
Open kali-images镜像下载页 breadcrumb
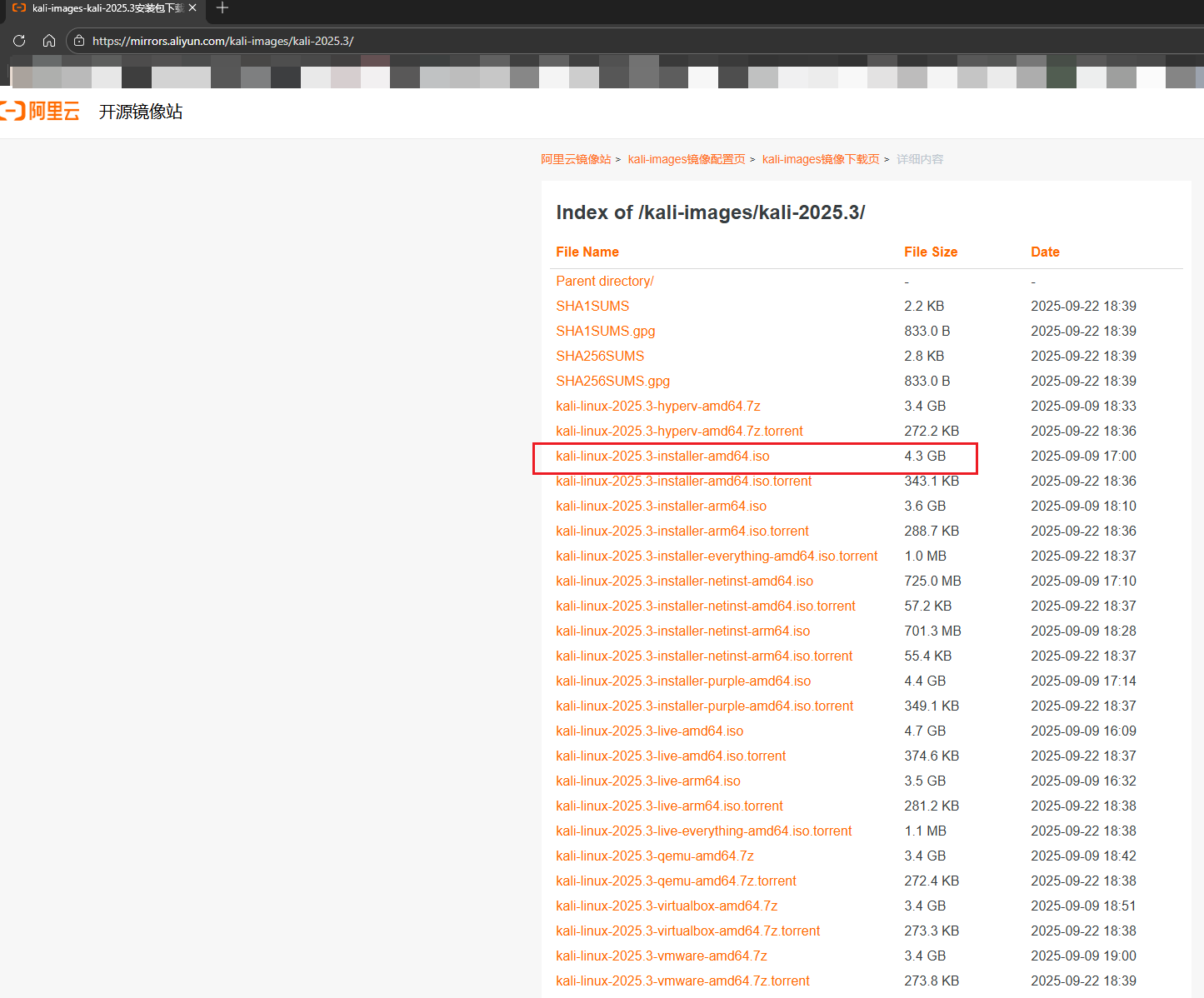[821, 159]
